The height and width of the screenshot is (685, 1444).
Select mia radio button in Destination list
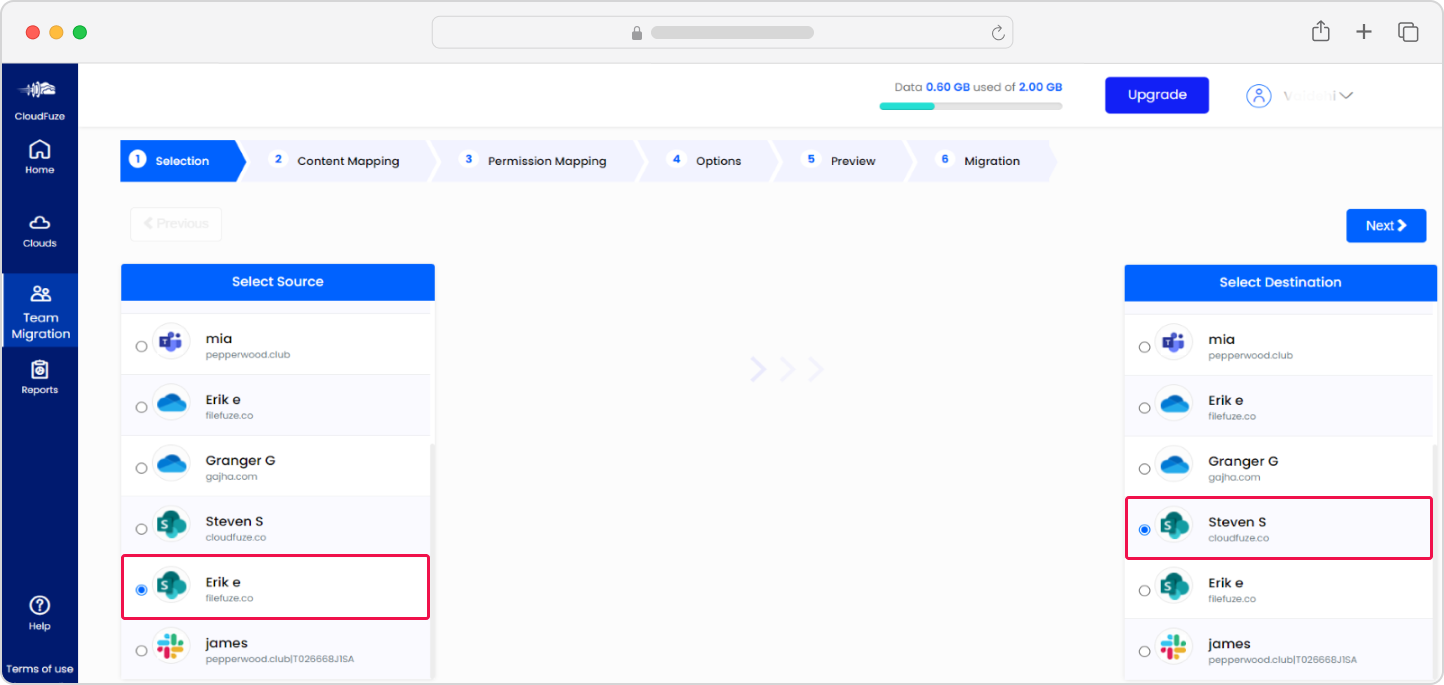tap(1144, 347)
